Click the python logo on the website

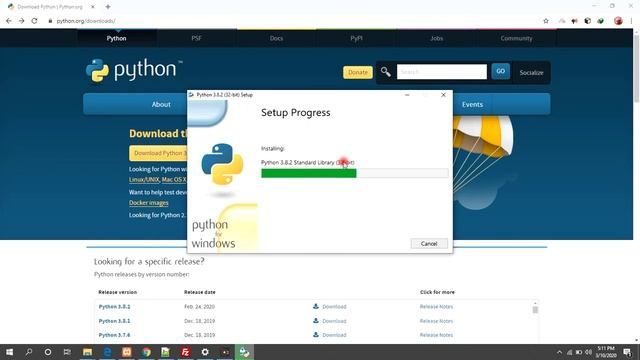134,70
